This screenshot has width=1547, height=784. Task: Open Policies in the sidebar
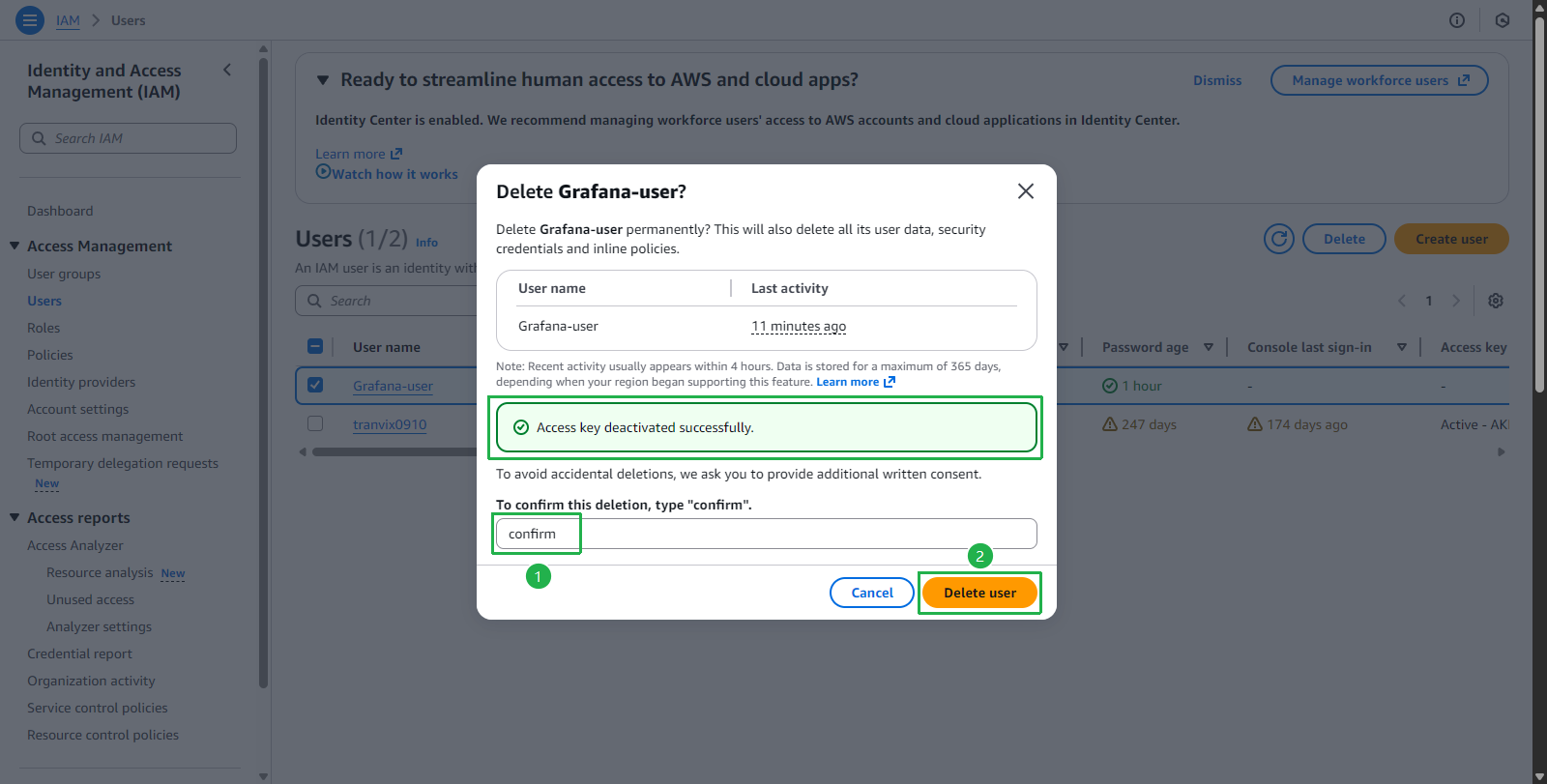tap(50, 355)
